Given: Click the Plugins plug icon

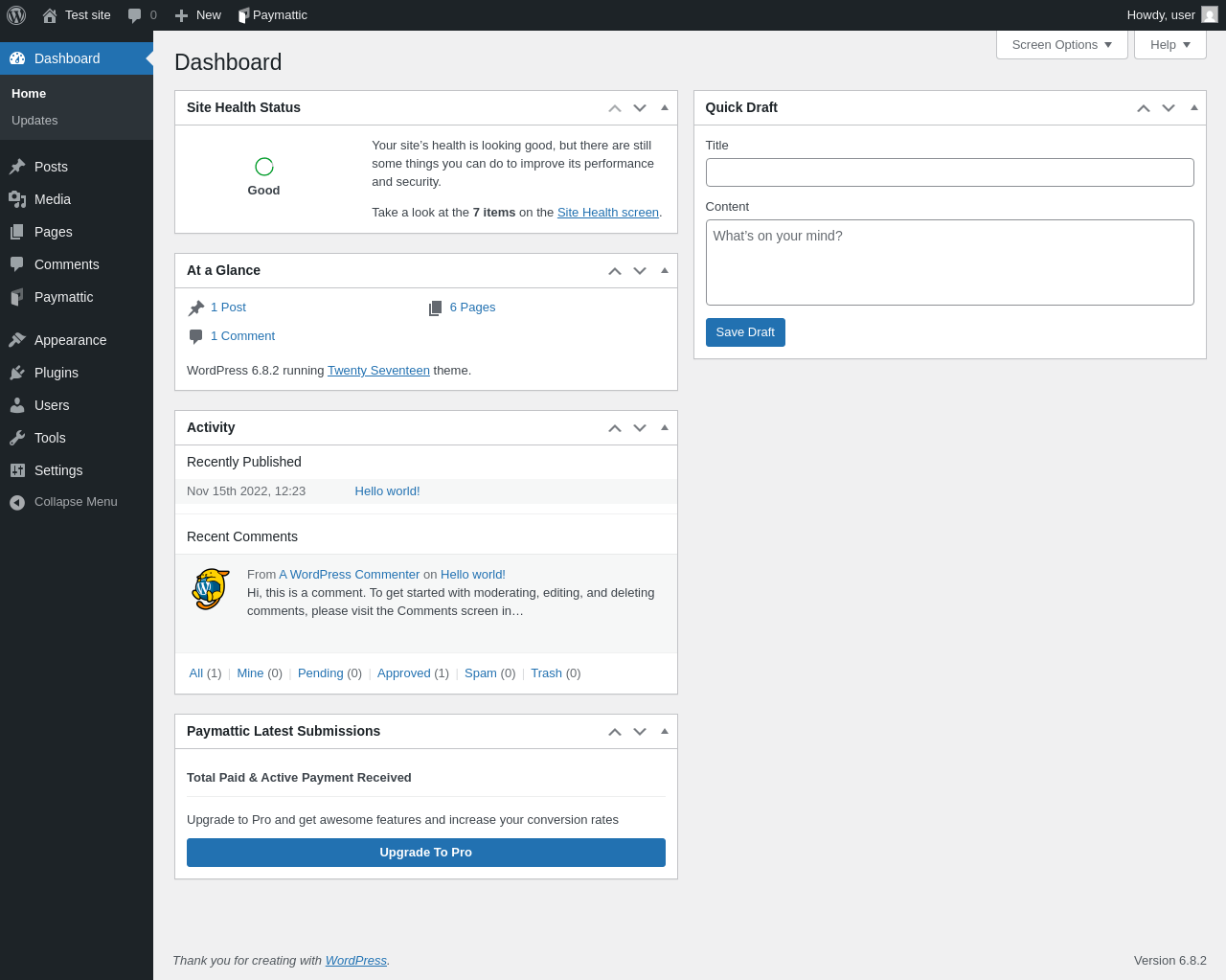Looking at the screenshot, I should 17,373.
